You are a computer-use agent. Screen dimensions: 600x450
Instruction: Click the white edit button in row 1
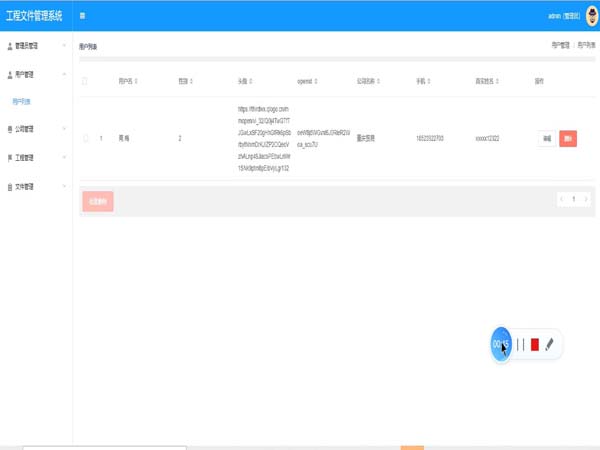[x=547, y=139]
